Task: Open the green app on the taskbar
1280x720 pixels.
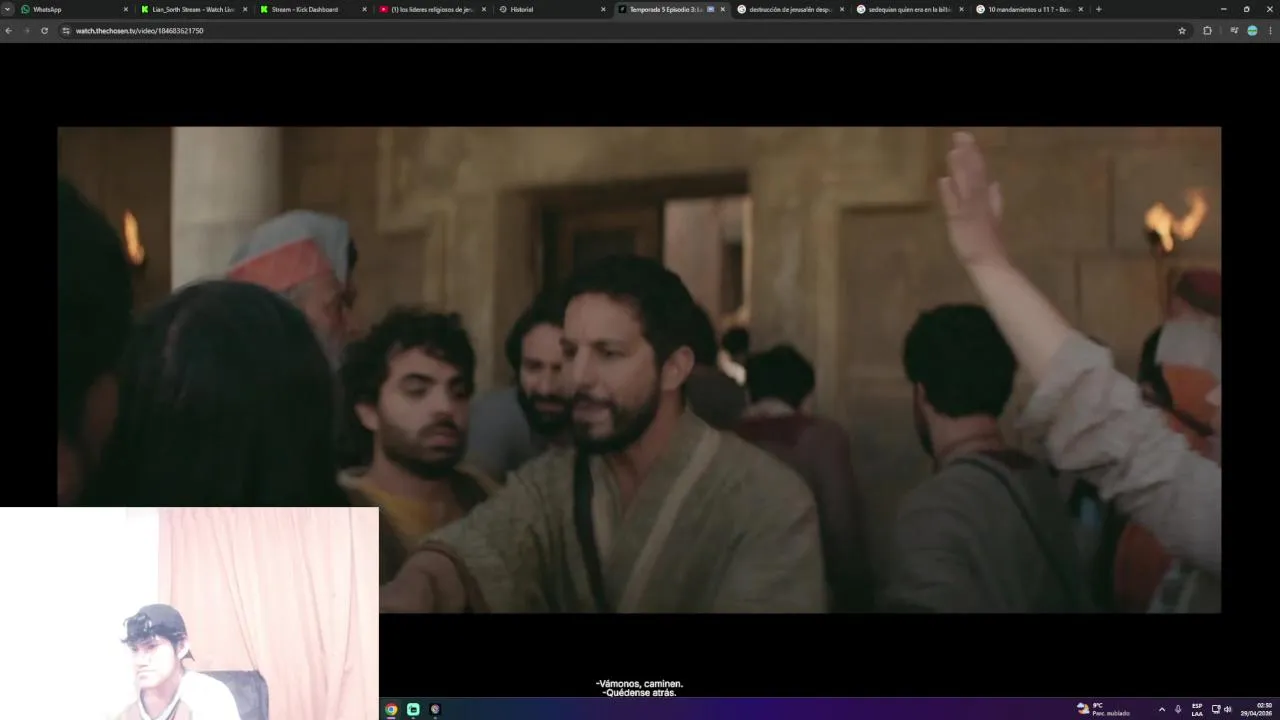Action: point(413,709)
